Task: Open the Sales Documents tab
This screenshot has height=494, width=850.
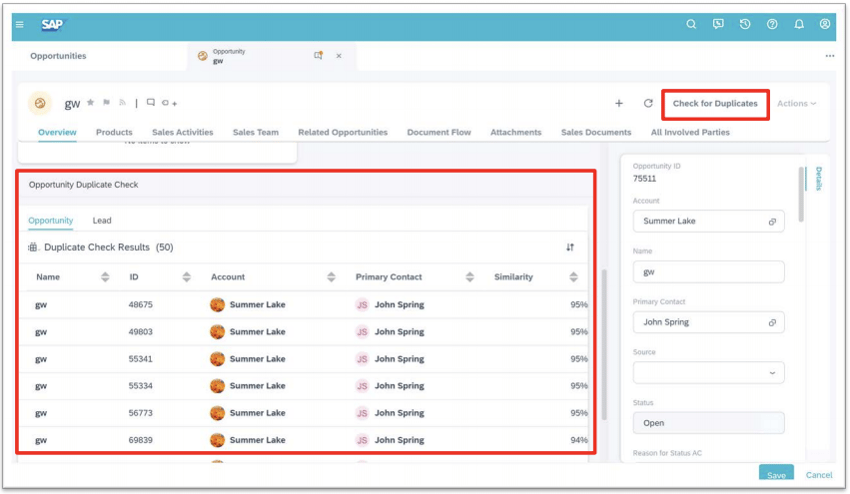Action: coord(596,132)
